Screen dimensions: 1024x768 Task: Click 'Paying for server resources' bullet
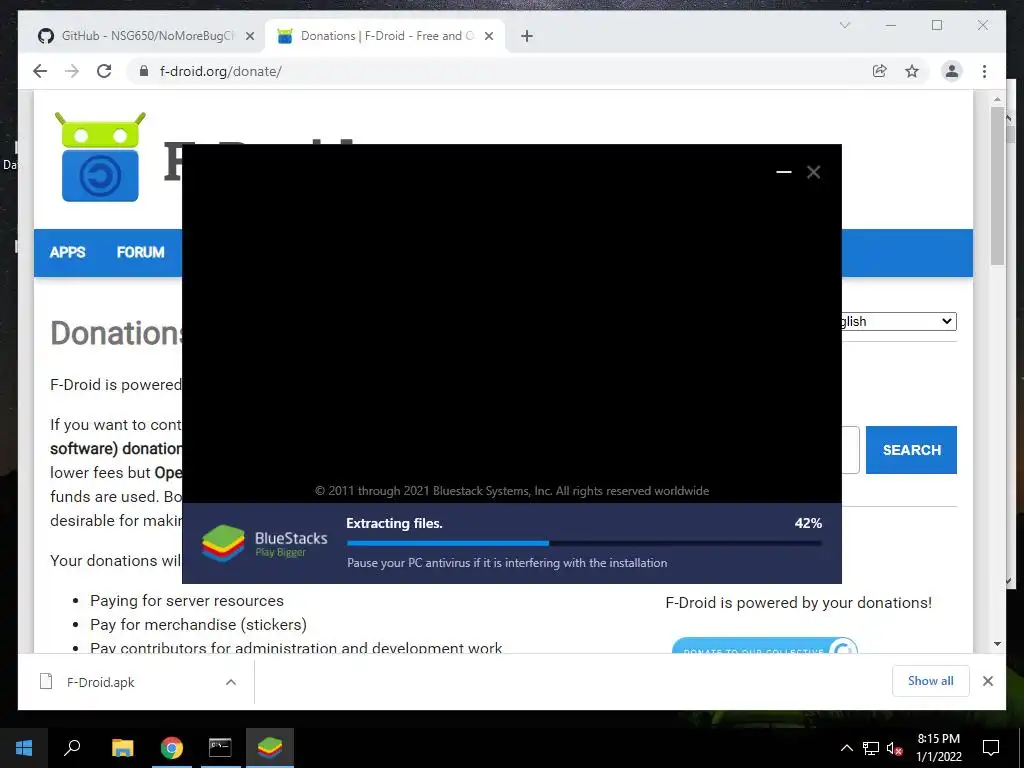click(187, 601)
